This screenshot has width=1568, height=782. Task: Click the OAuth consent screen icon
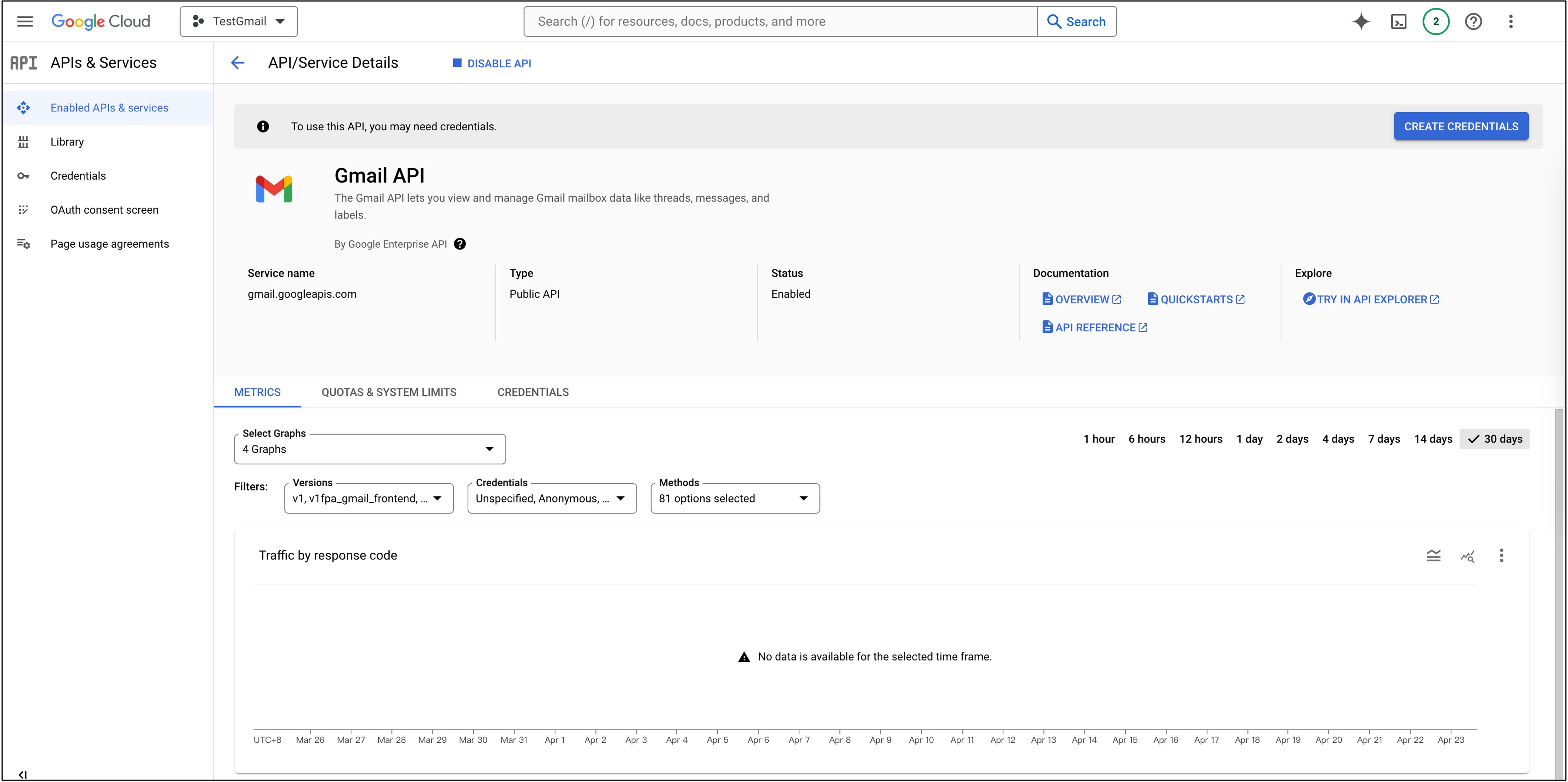pyautogui.click(x=24, y=210)
